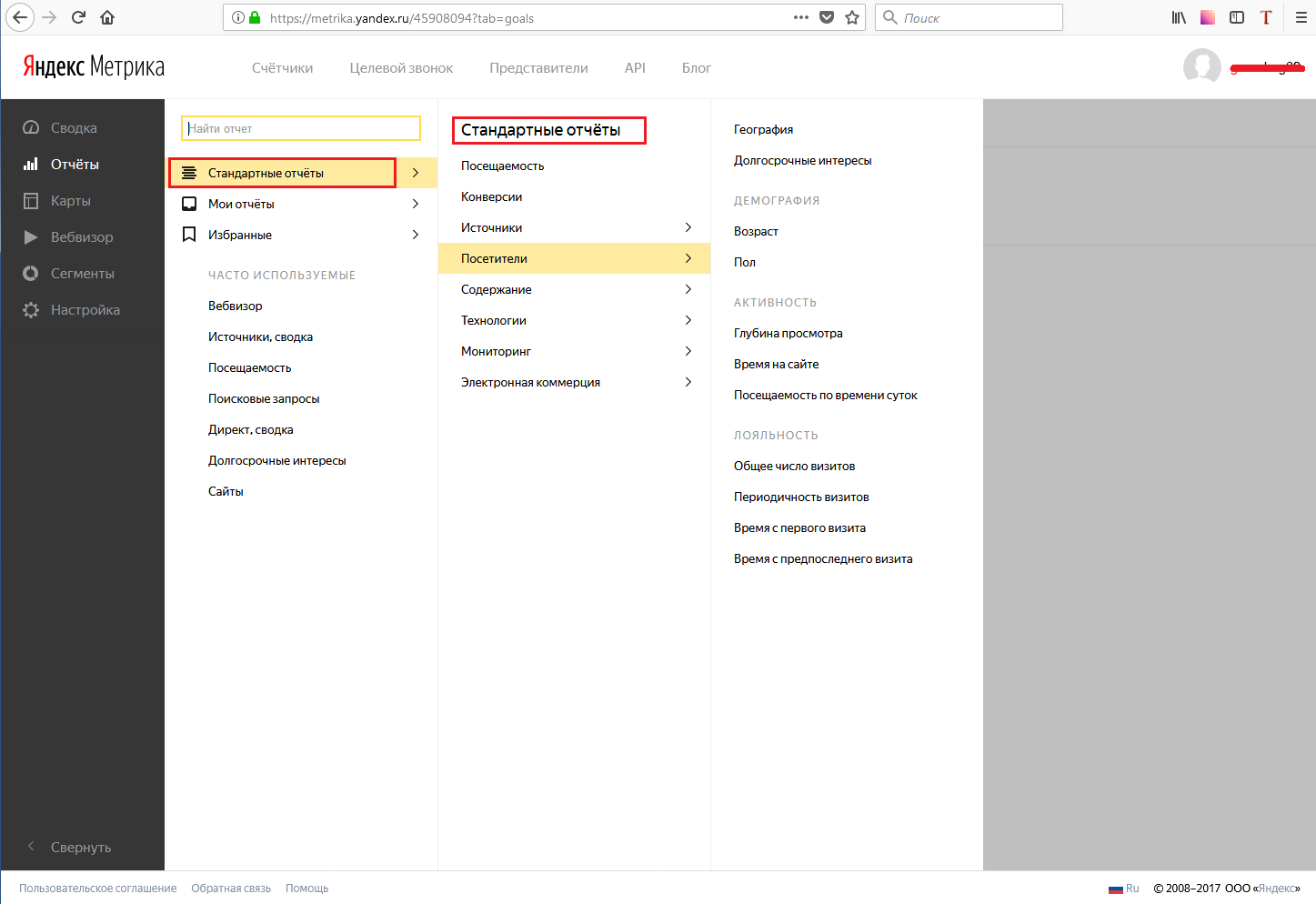The image size is (1316, 904).
Task: Open Целевой звонок in the top navigation
Action: coord(401,68)
